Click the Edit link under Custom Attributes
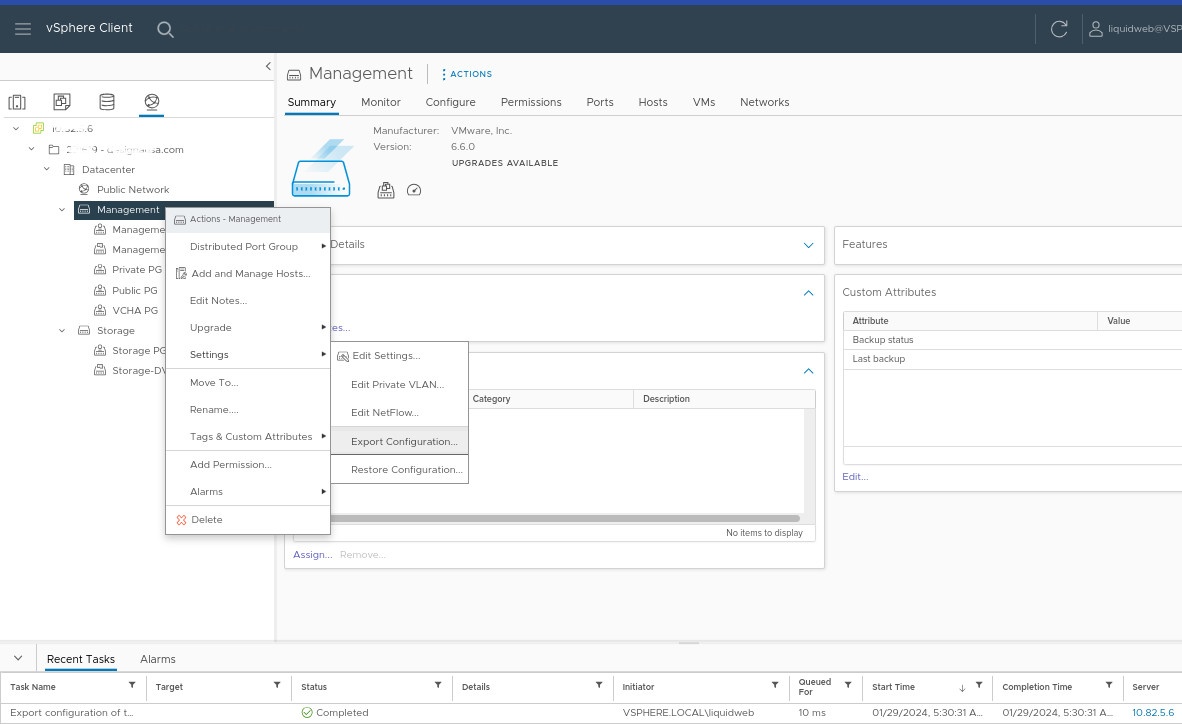Screen dimensions: 1182x724 [855, 476]
